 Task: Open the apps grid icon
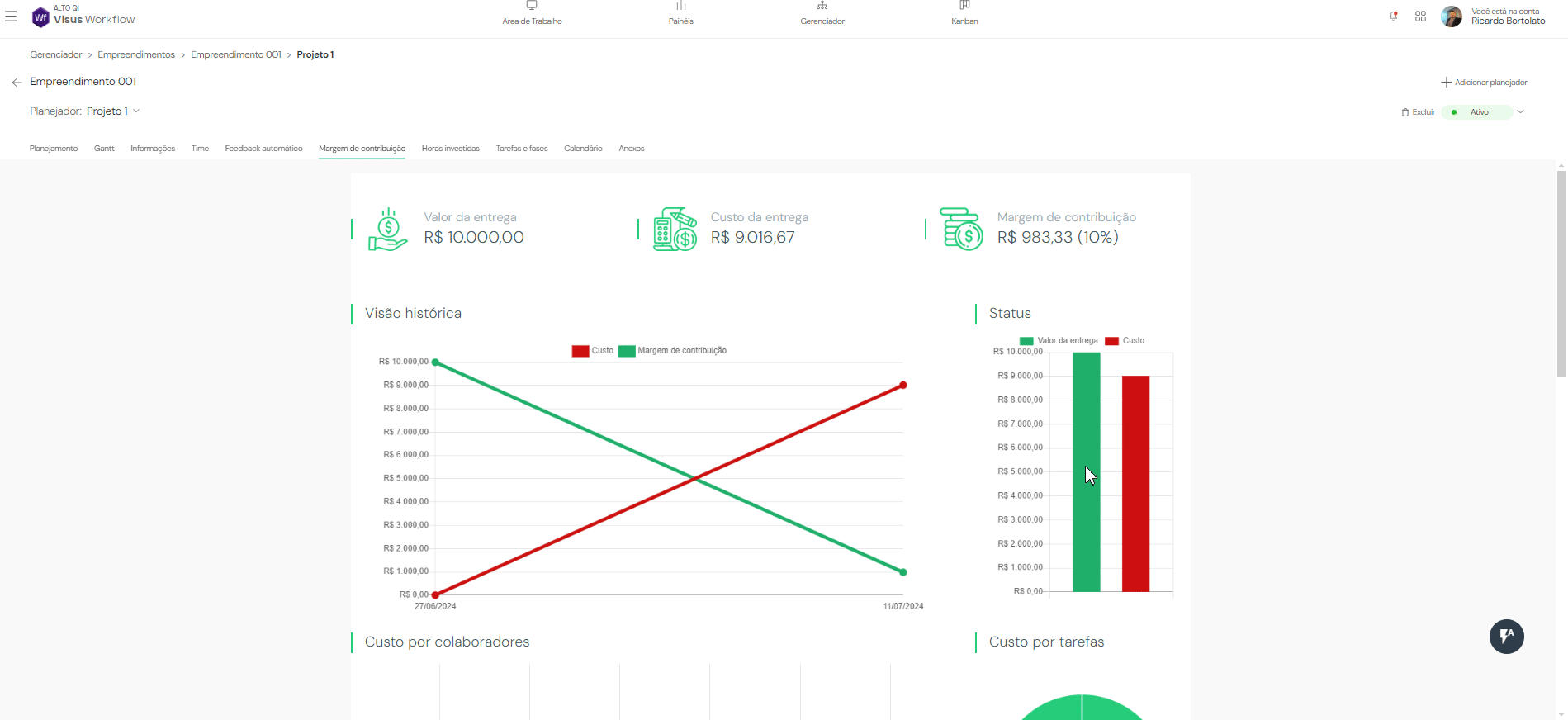(1420, 16)
